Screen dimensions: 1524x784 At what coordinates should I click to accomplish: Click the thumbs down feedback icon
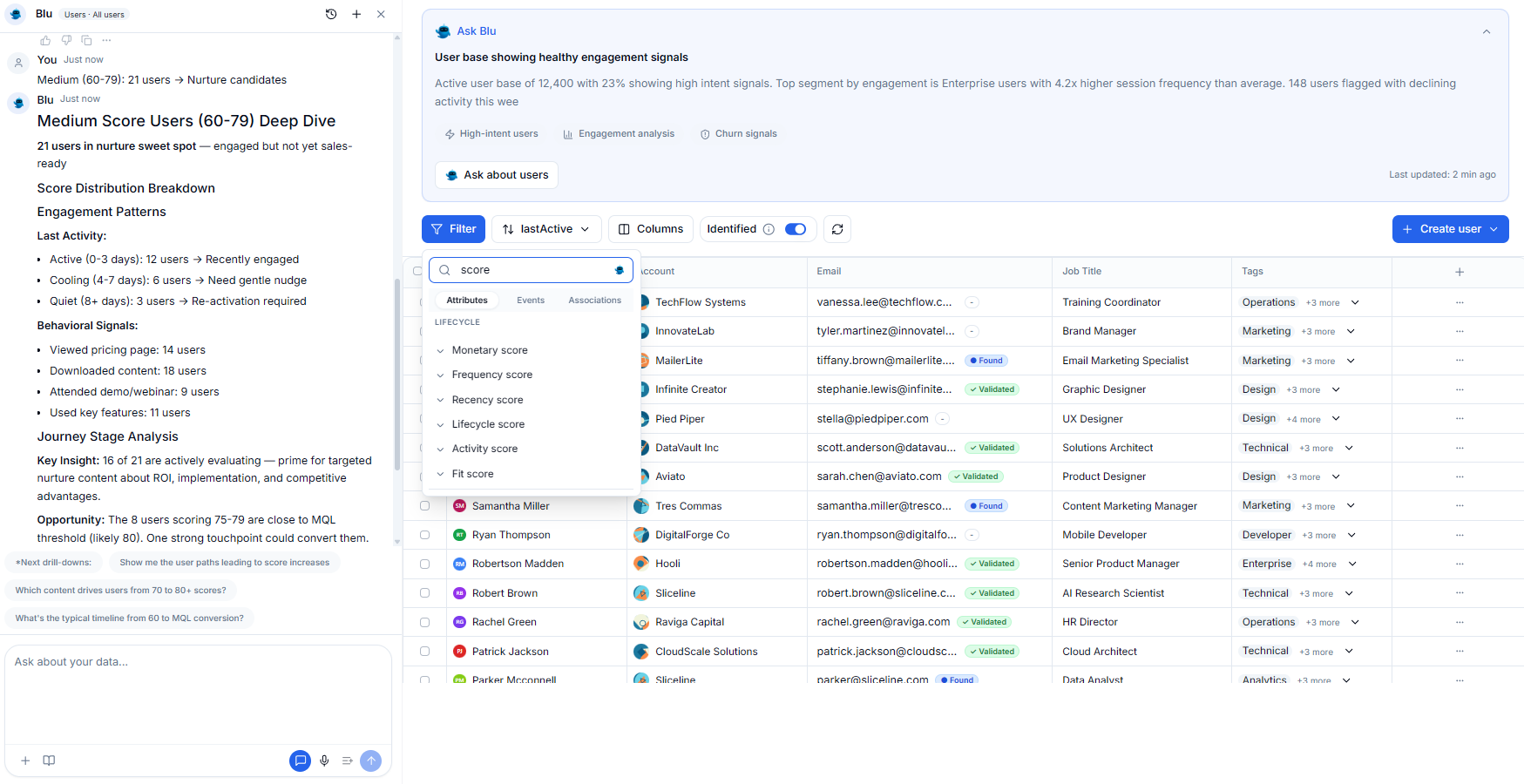(x=65, y=40)
